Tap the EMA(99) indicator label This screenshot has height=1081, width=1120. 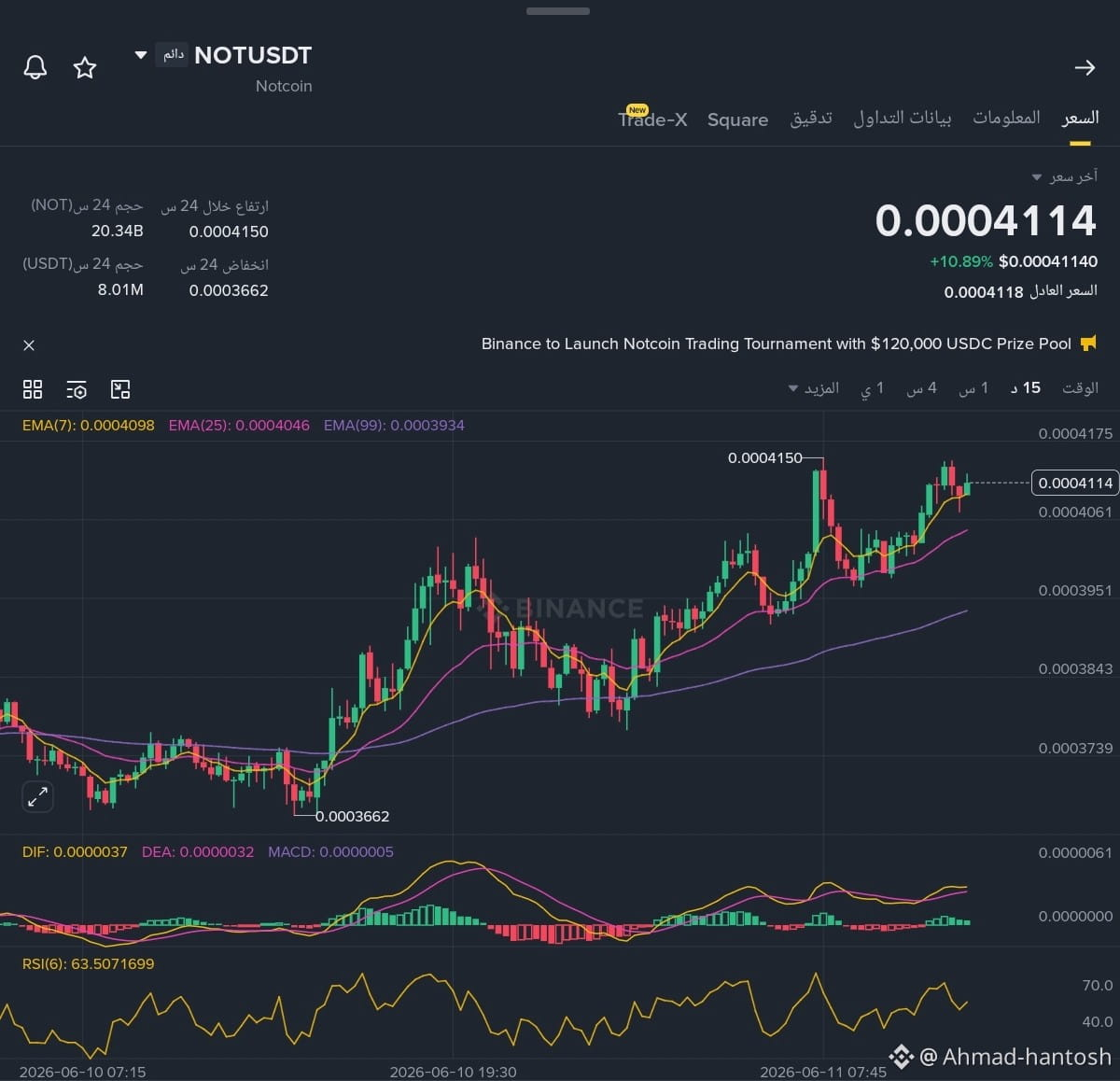394,426
